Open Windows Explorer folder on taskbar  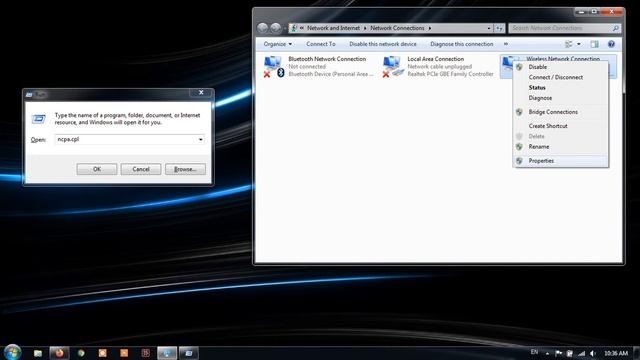[x=38, y=353]
